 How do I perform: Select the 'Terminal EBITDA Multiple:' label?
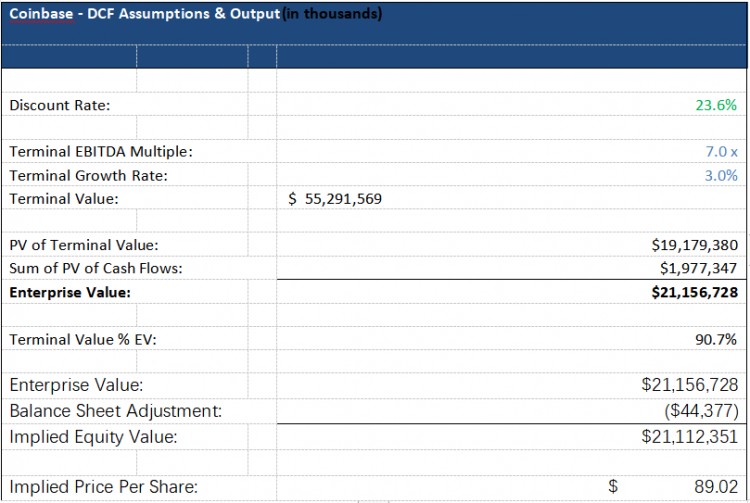pyautogui.click(x=101, y=152)
